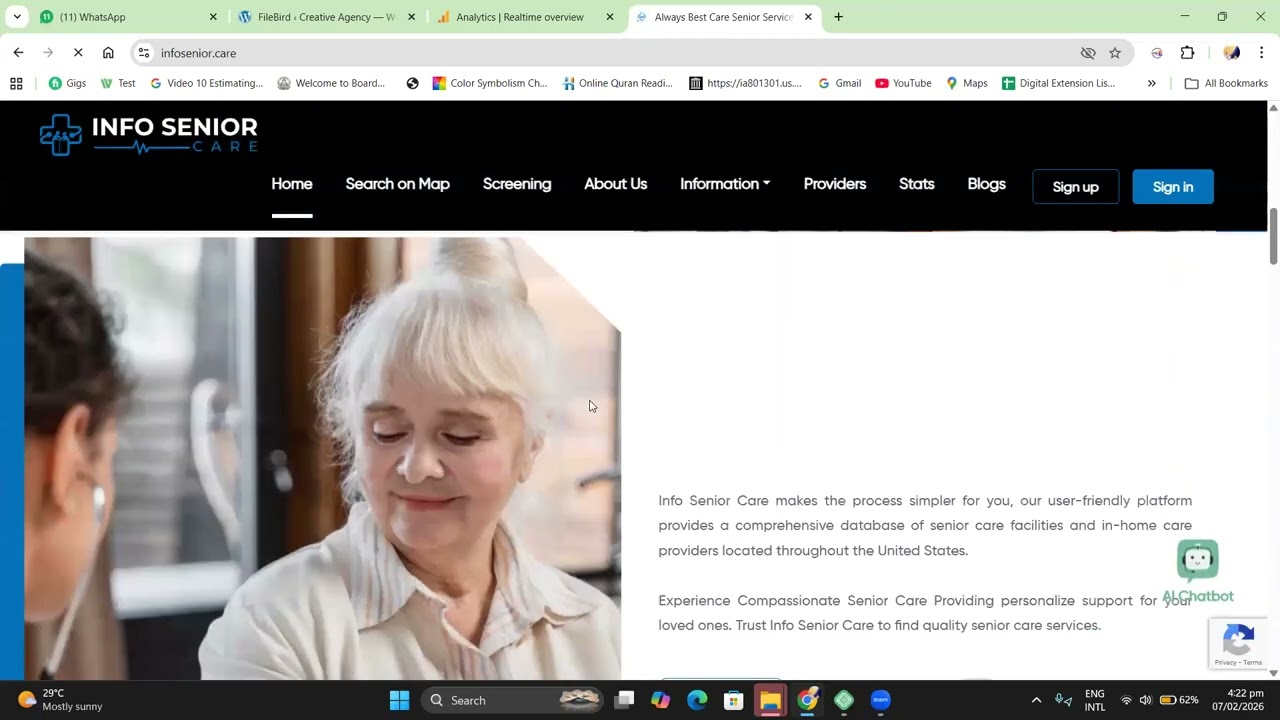Screen dimensions: 1280x720
Task: Open the Wi-Fi network tray icon
Action: 1126,700
